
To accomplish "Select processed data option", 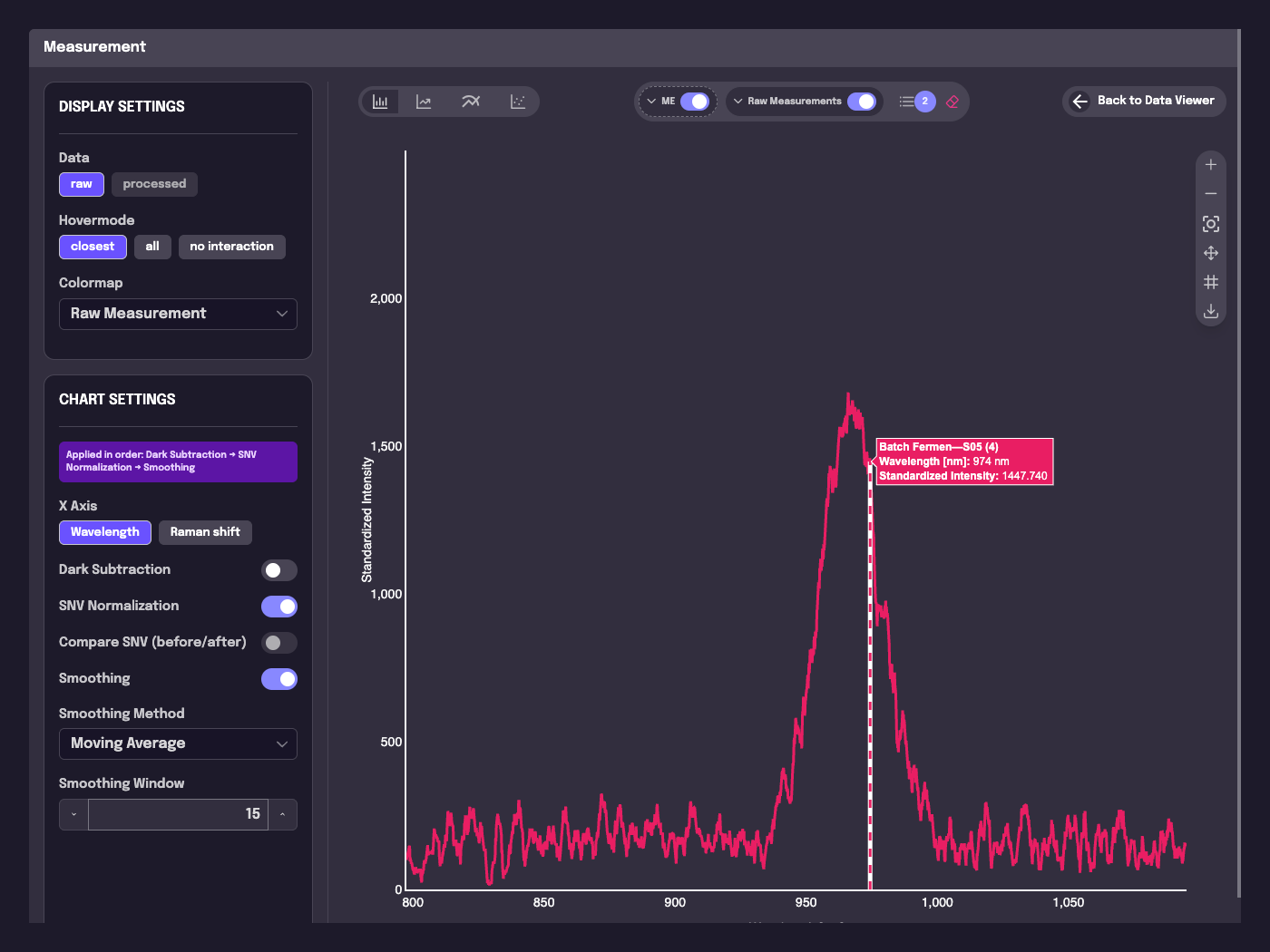I will (154, 184).
